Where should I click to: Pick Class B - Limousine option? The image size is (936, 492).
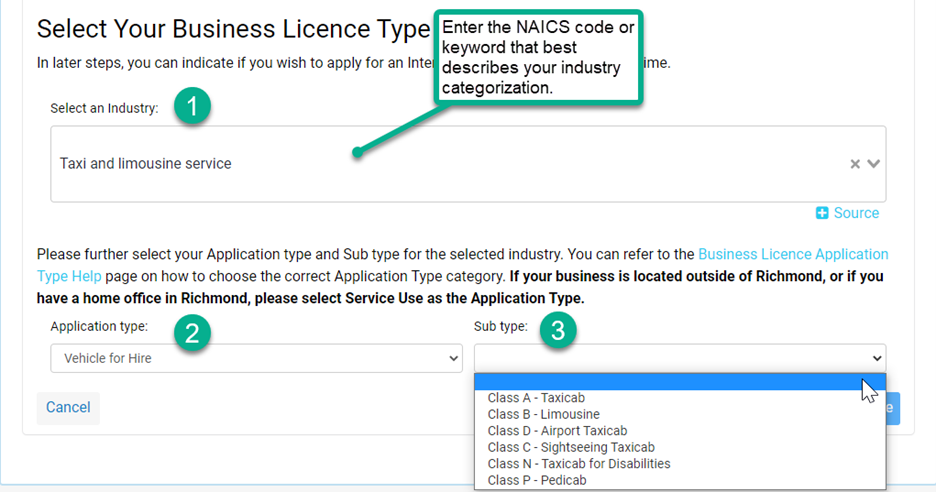pos(543,414)
